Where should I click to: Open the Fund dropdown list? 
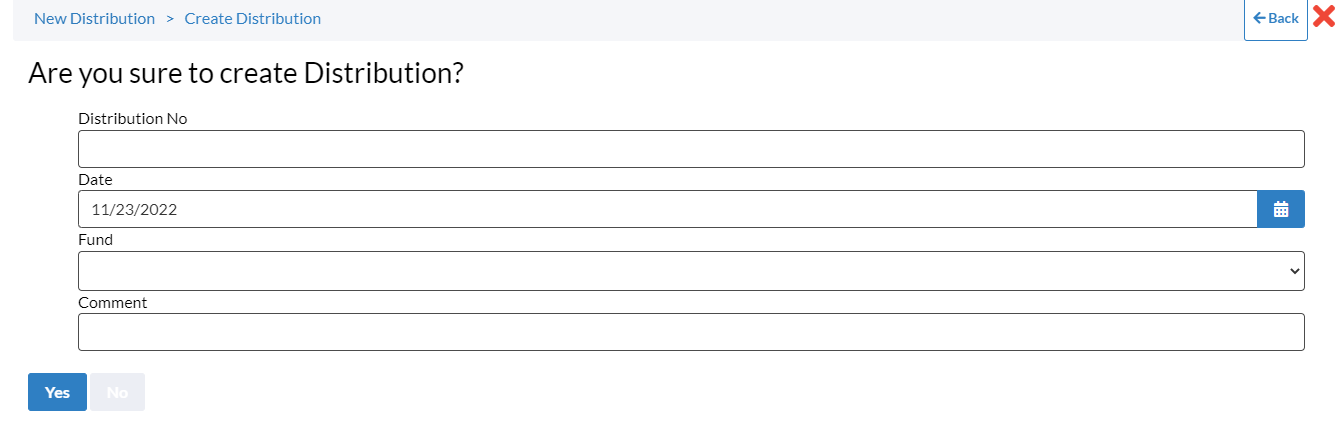(691, 271)
